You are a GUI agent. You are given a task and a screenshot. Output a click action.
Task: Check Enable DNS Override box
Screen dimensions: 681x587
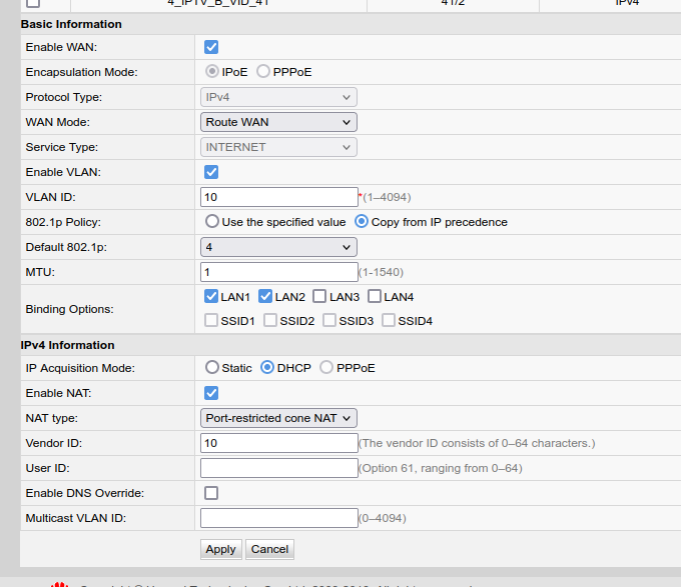211,493
